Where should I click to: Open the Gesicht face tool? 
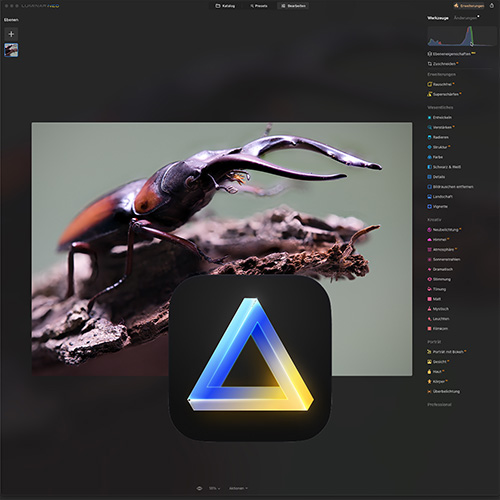tap(438, 362)
